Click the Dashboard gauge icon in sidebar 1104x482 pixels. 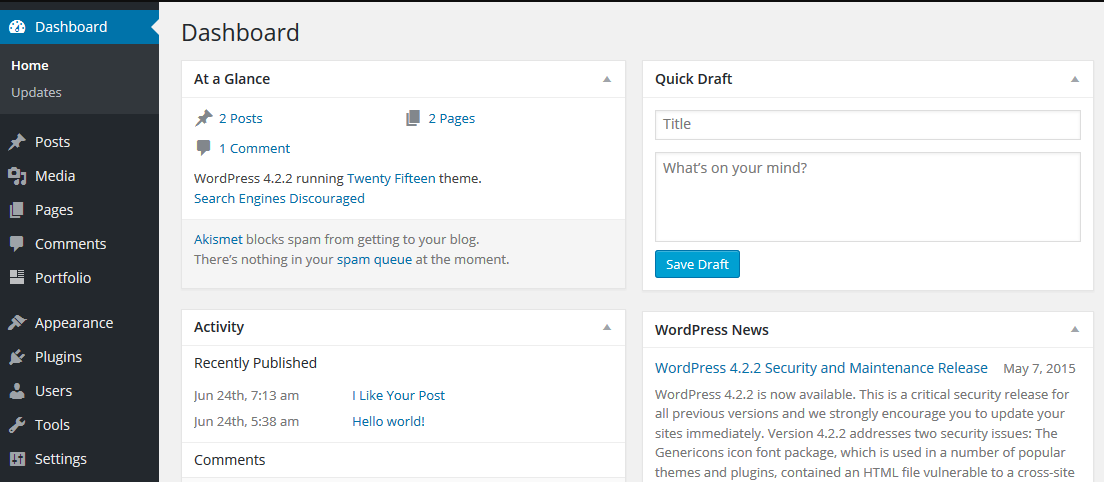(17, 27)
